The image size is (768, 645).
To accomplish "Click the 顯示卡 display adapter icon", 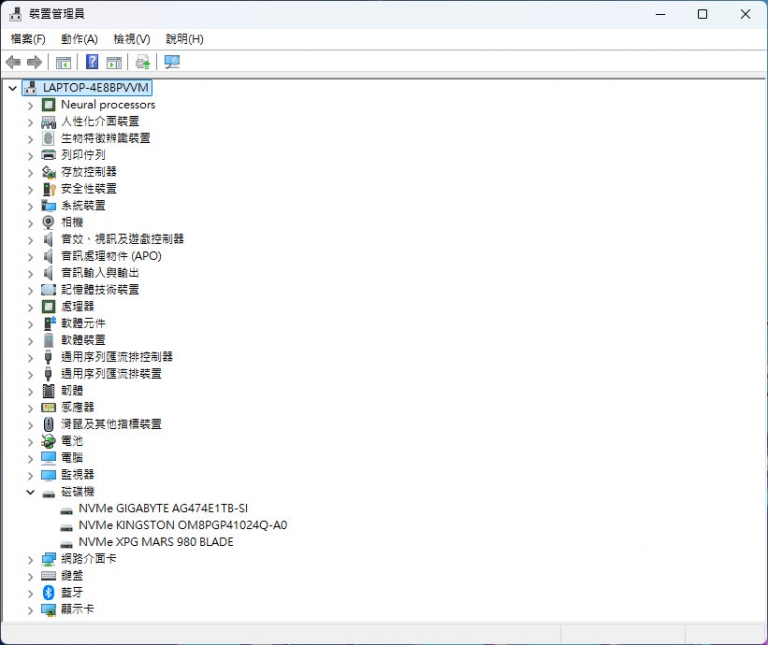I will coord(48,610).
